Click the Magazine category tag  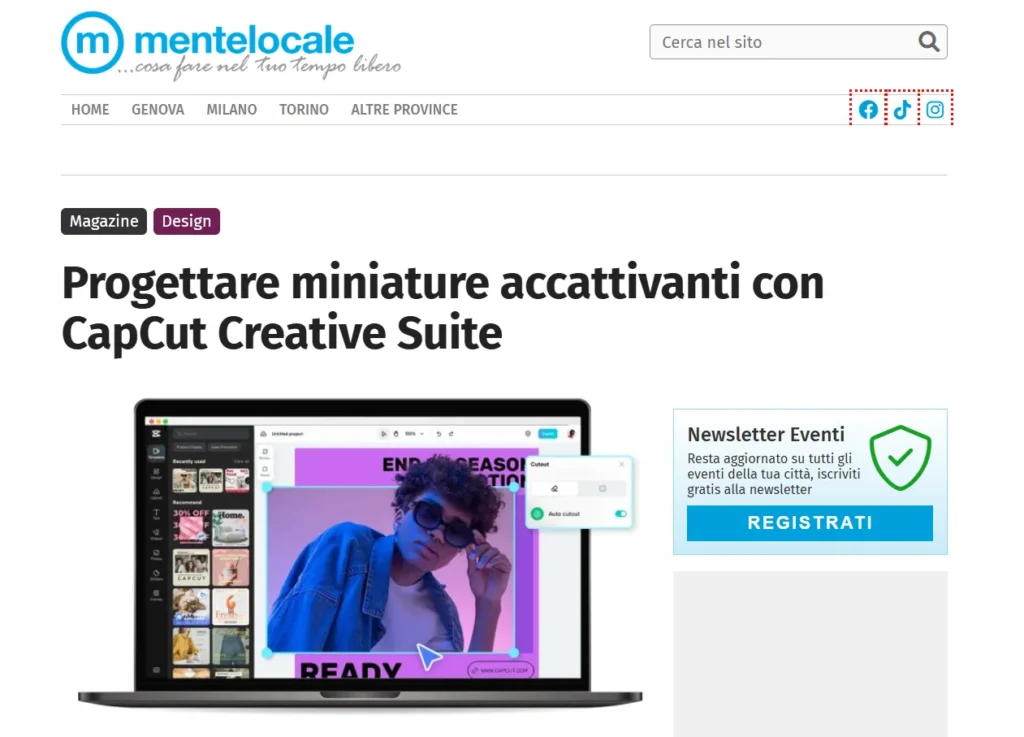pos(104,221)
